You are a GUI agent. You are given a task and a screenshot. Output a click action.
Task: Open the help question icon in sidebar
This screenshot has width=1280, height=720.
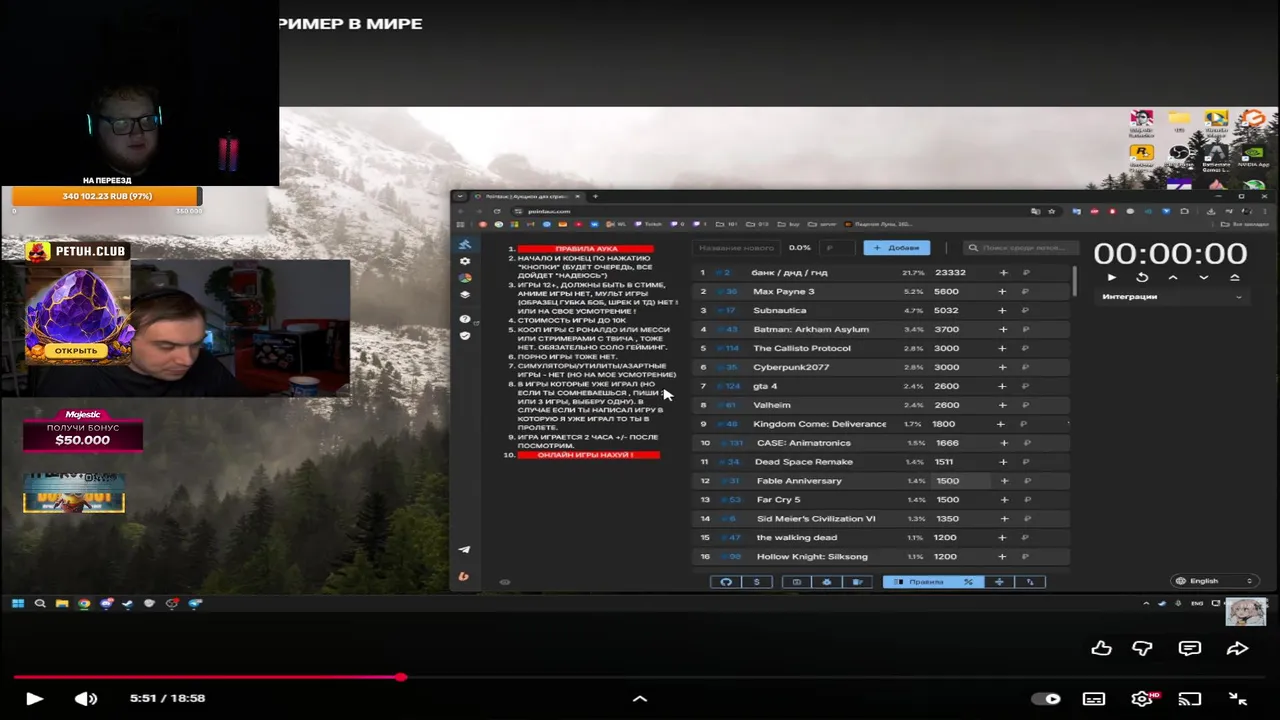pyautogui.click(x=464, y=319)
